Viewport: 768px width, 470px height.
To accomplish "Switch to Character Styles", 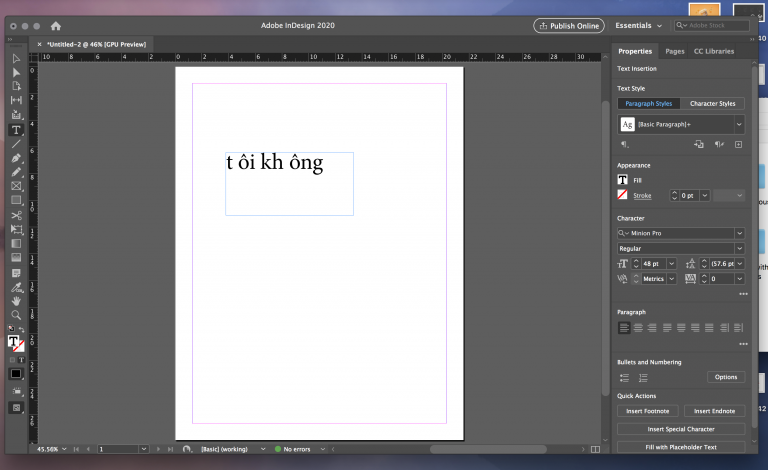I will pyautogui.click(x=713, y=103).
